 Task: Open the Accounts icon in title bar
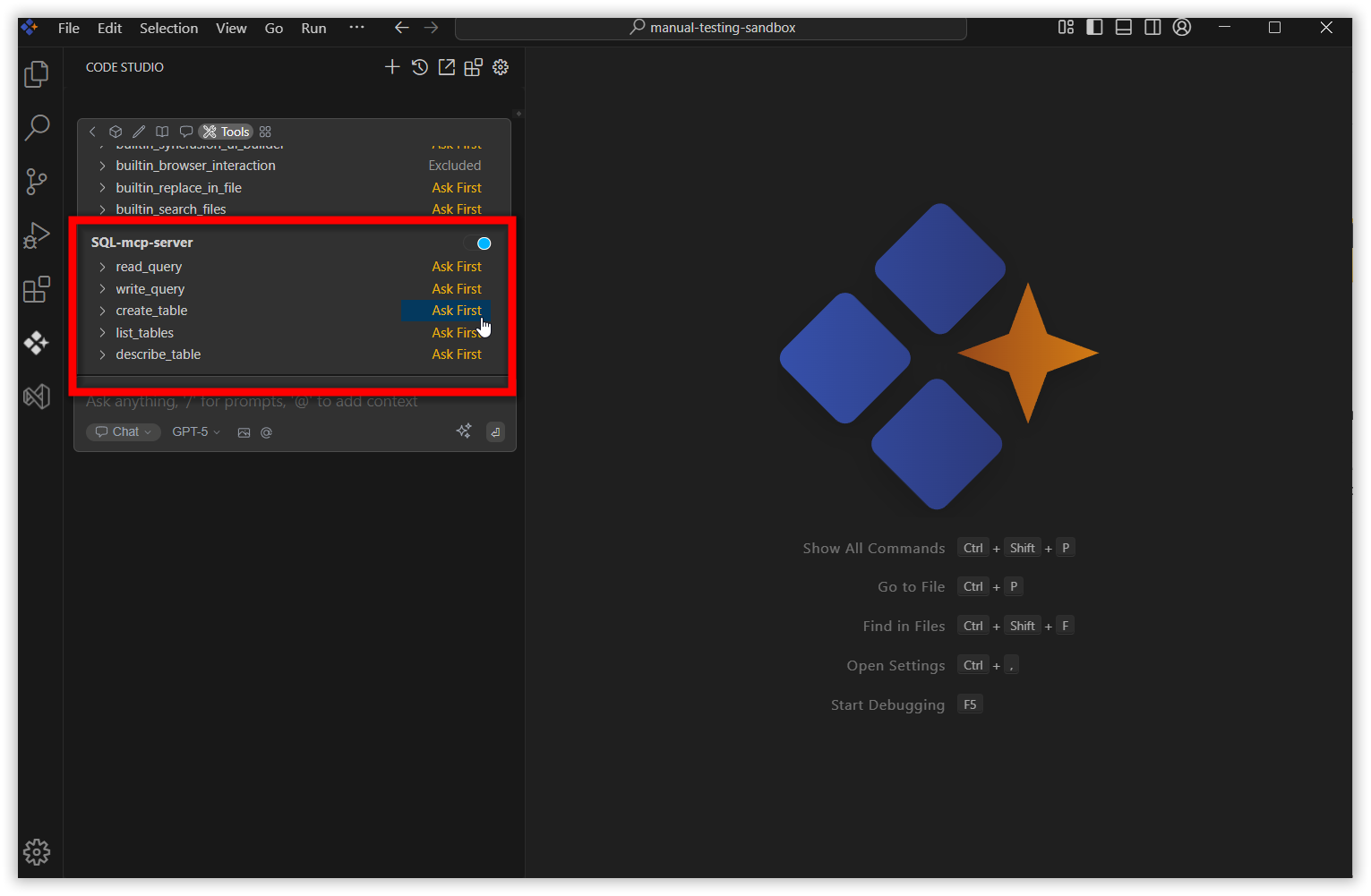pos(1182,28)
